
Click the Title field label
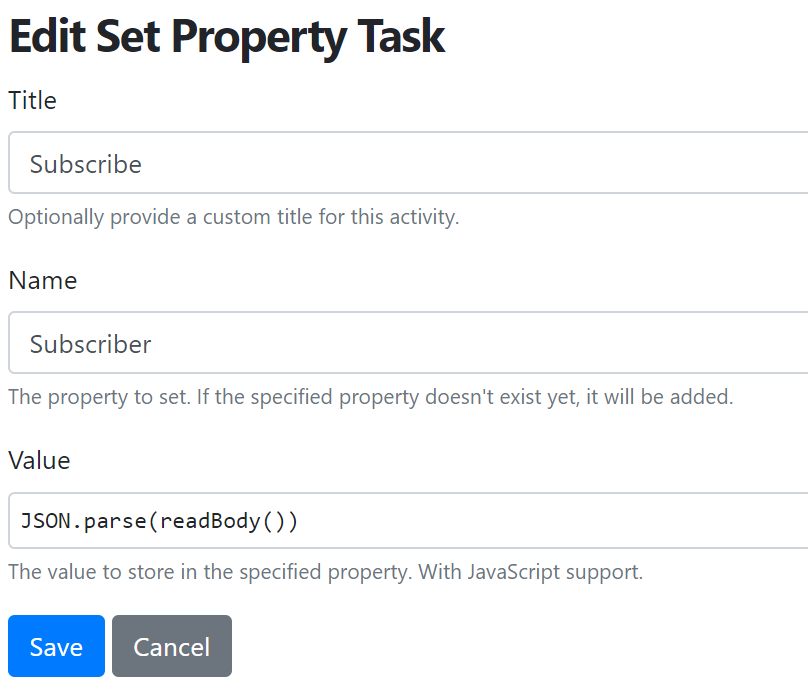tap(32, 100)
